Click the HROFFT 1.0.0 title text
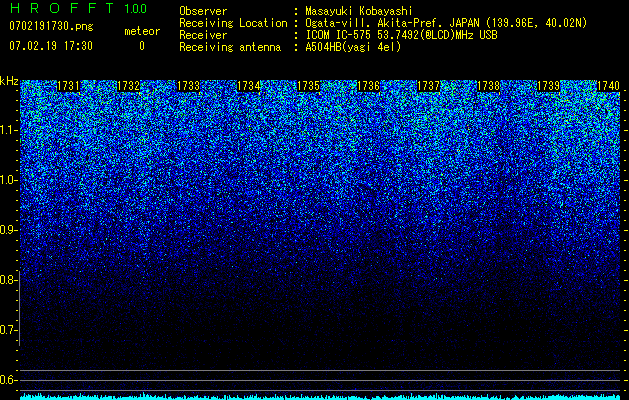 (x=79, y=8)
